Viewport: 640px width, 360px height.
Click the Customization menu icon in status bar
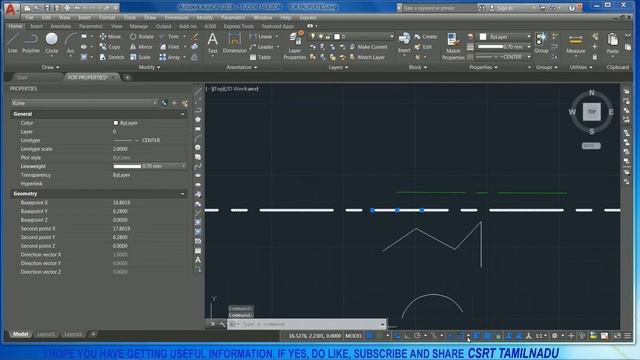pyautogui.click(x=627, y=336)
